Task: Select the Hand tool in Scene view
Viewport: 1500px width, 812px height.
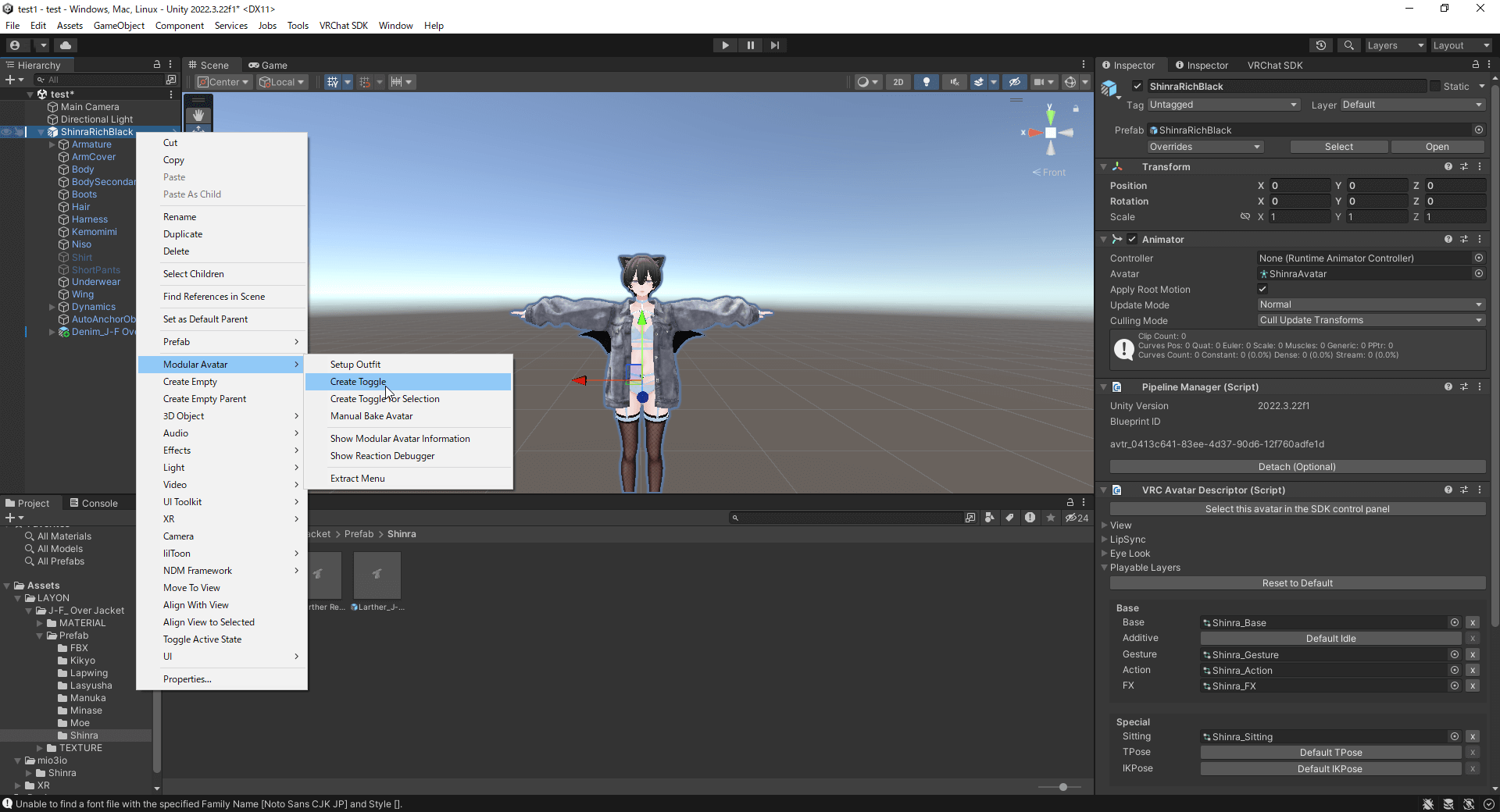Action: [x=198, y=115]
